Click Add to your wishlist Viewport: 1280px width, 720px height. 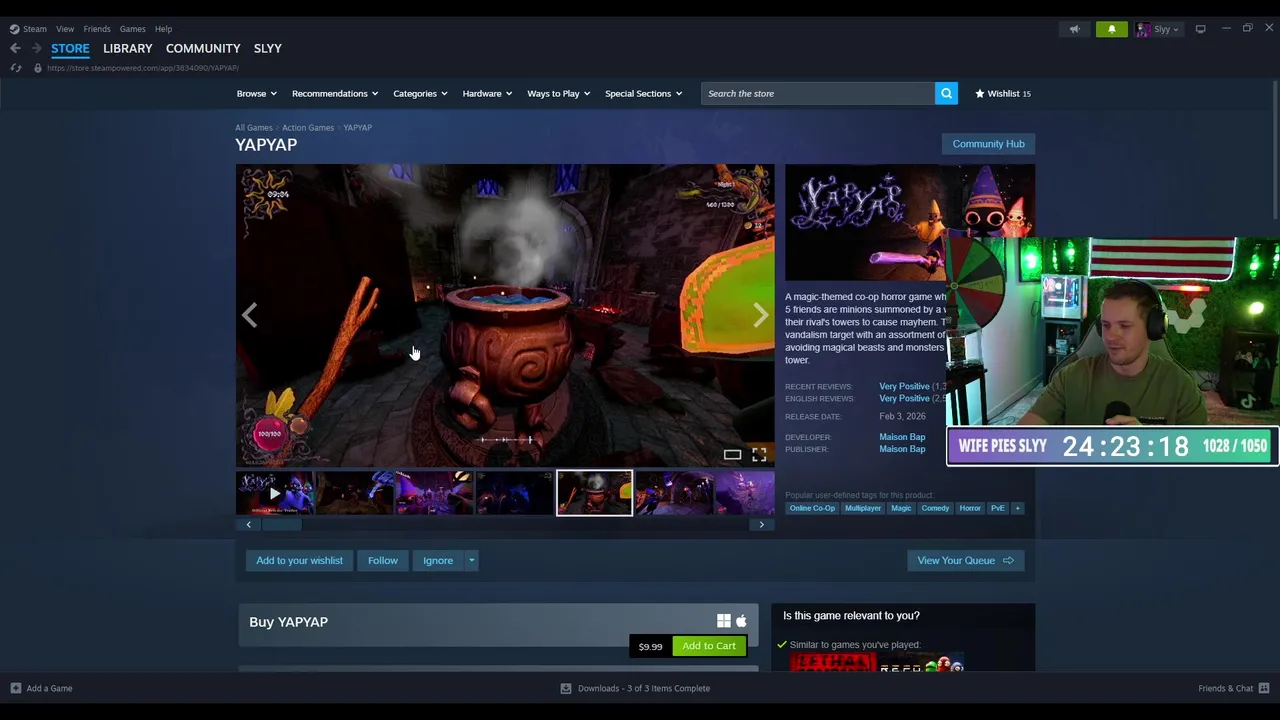coord(299,560)
